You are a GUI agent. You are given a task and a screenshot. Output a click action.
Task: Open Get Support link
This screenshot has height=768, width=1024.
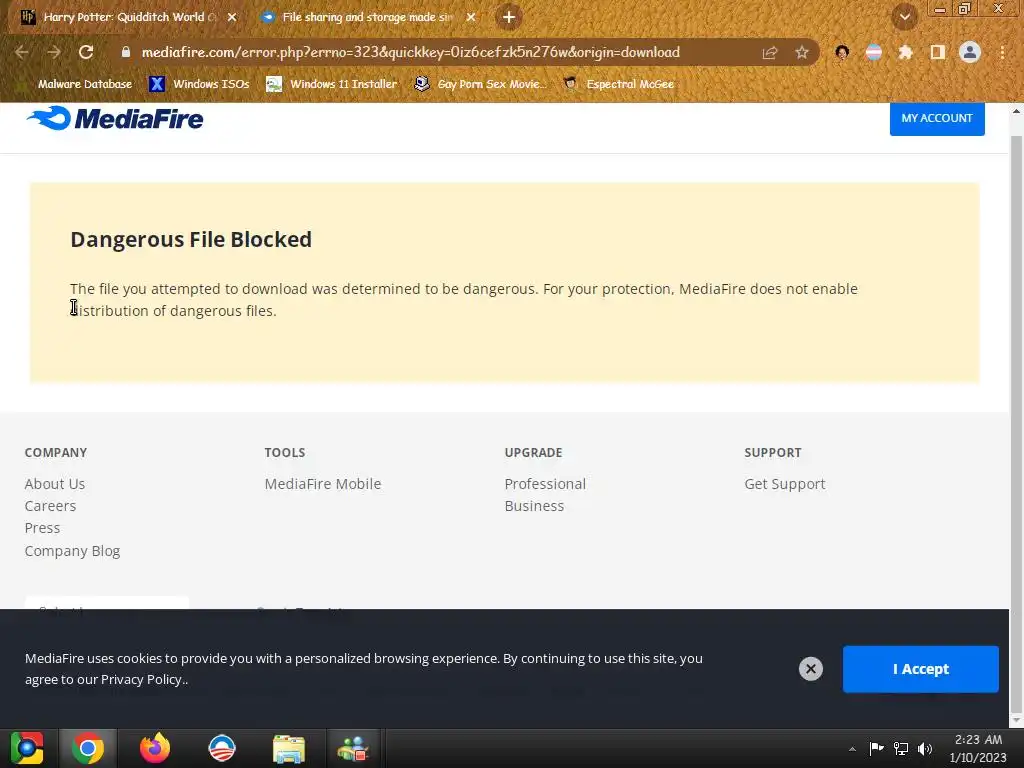(x=785, y=484)
